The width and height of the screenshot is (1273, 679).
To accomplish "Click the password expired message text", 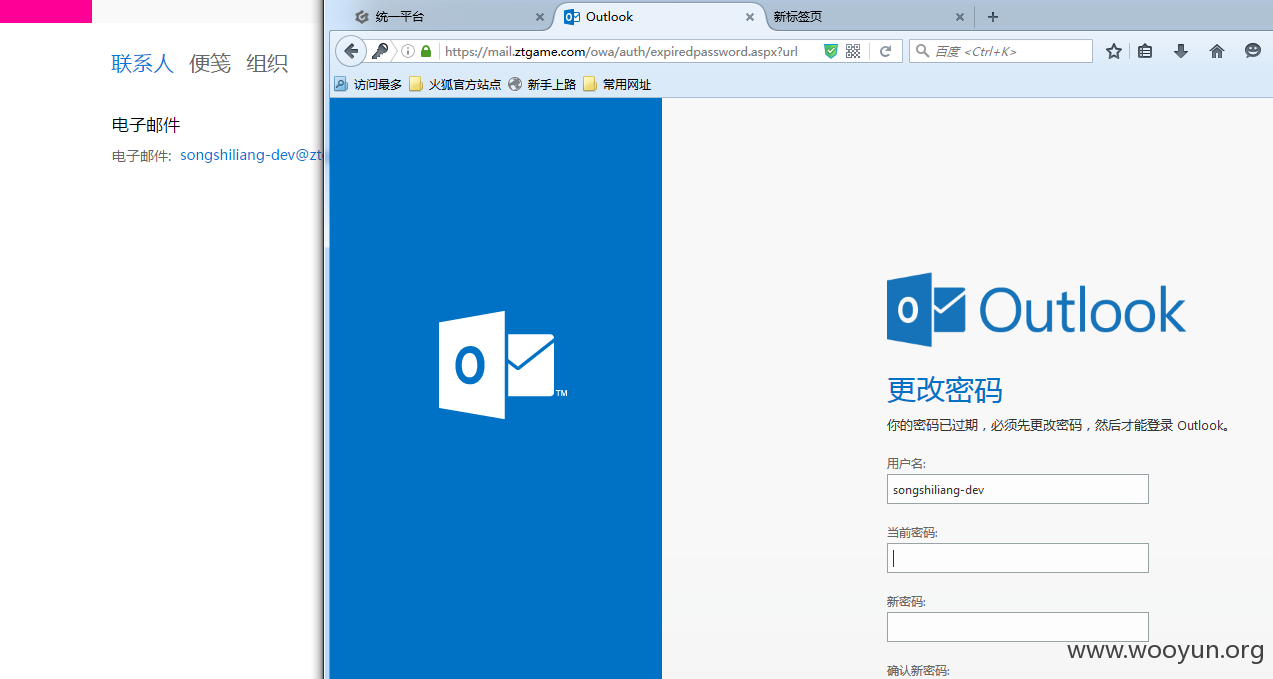I will tap(1058, 425).
